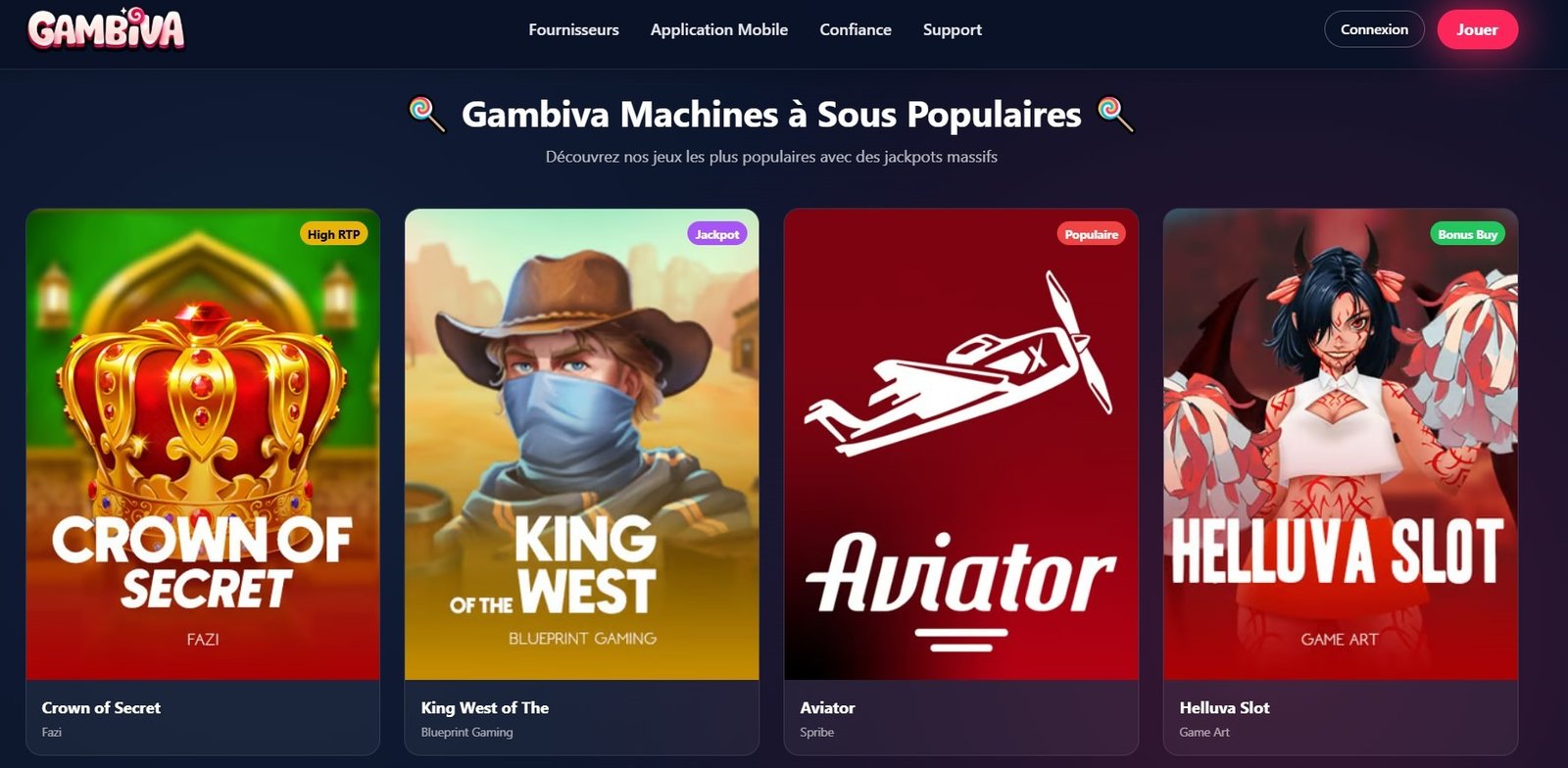Viewport: 1568px width, 768px height.
Task: Click the Aviator game title text
Action: 827,707
